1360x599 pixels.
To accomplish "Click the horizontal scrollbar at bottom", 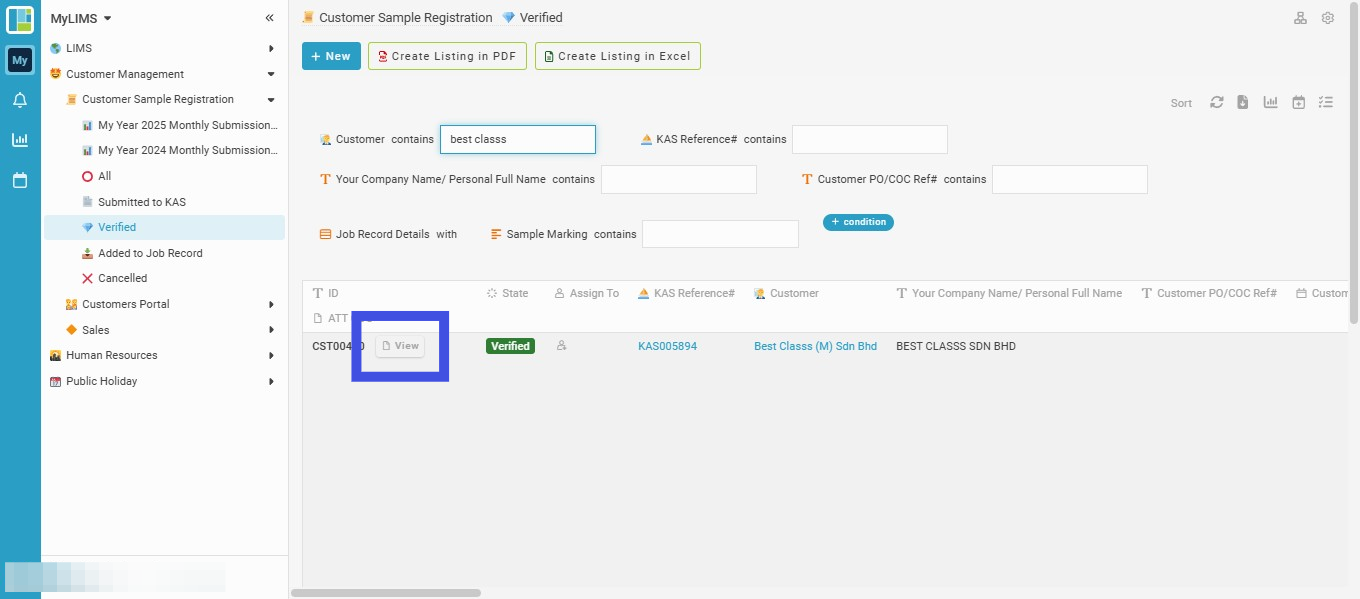I will point(385,593).
